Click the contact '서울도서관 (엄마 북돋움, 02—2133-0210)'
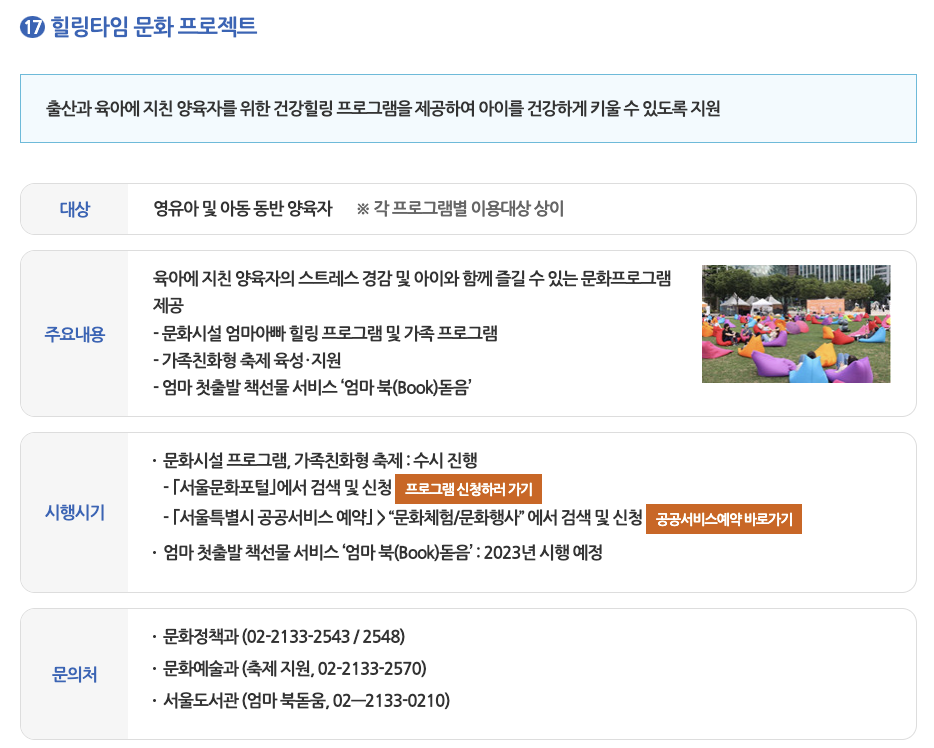Image resolution: width=934 pixels, height=748 pixels. point(306,700)
